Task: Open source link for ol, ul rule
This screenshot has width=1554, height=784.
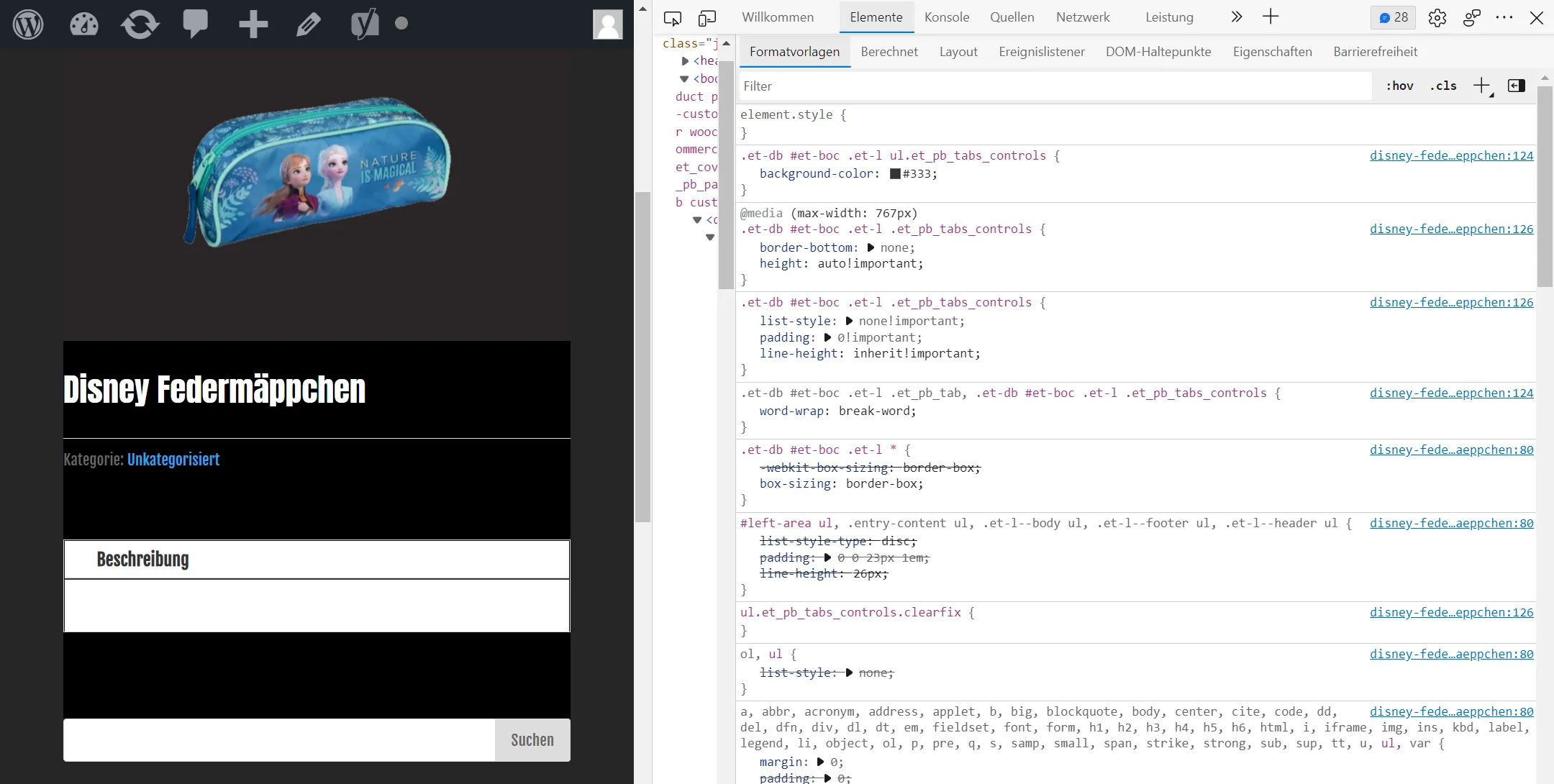Action: point(1451,654)
